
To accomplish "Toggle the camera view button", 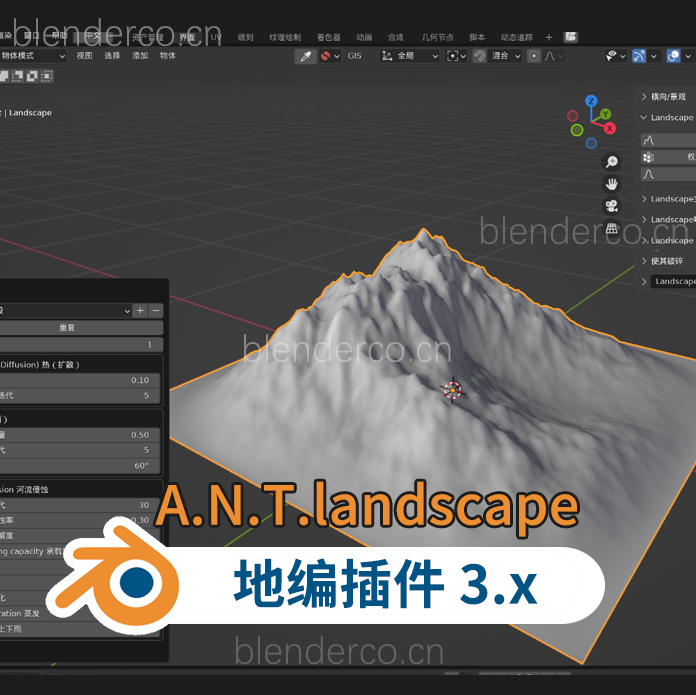I will (612, 206).
